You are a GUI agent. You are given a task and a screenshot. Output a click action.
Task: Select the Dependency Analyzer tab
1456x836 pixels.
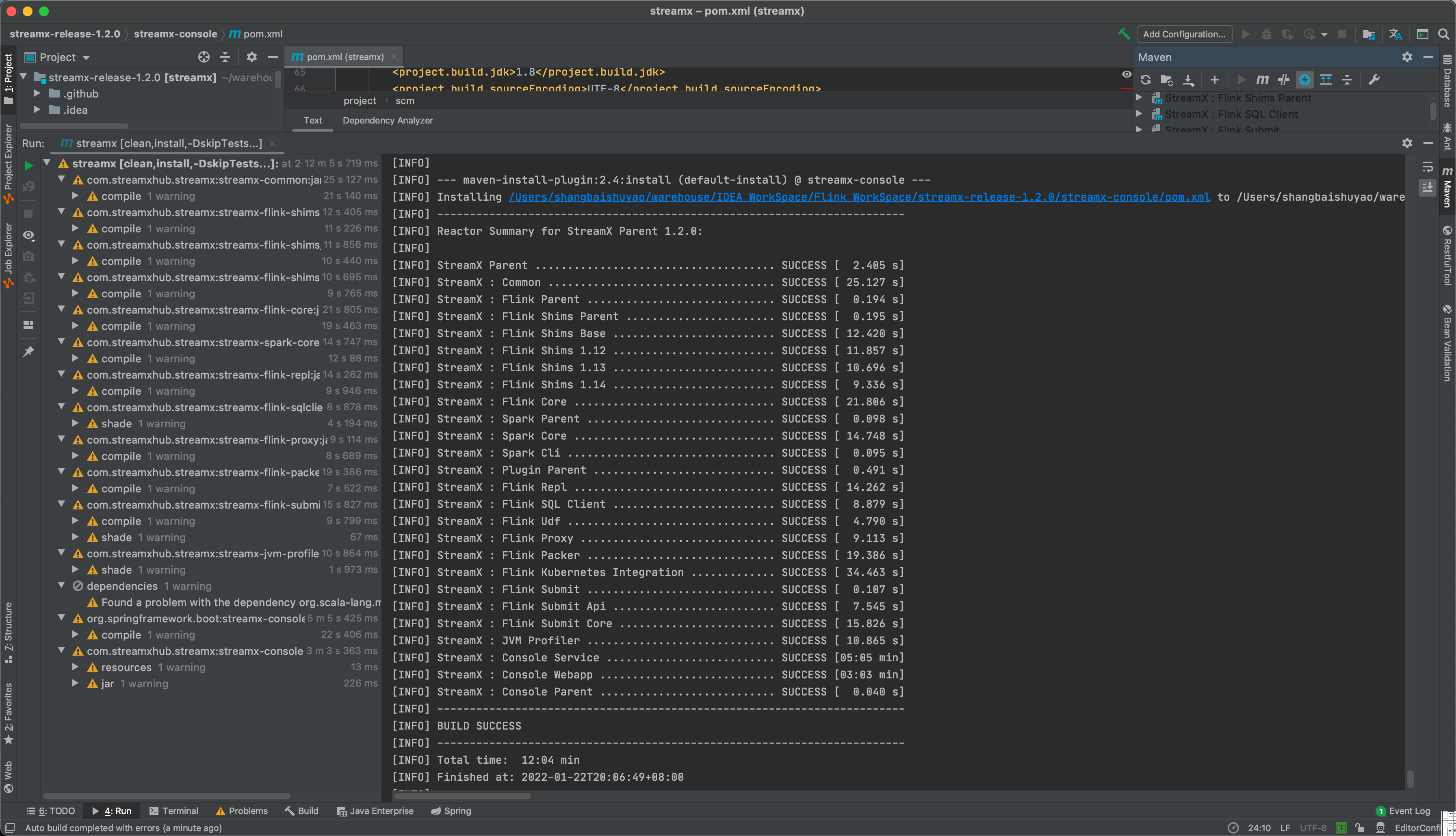tap(388, 120)
